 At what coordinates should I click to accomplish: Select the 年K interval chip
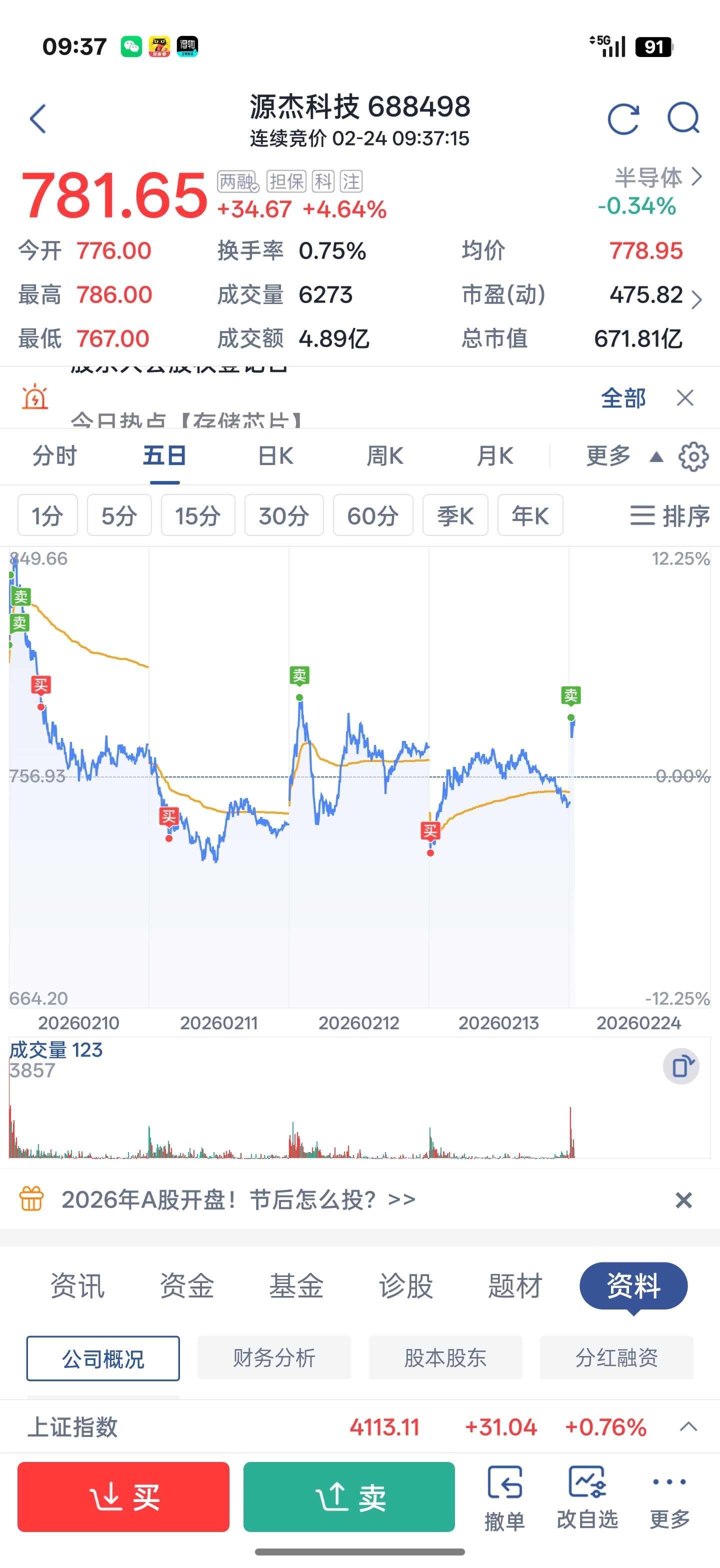tap(529, 515)
